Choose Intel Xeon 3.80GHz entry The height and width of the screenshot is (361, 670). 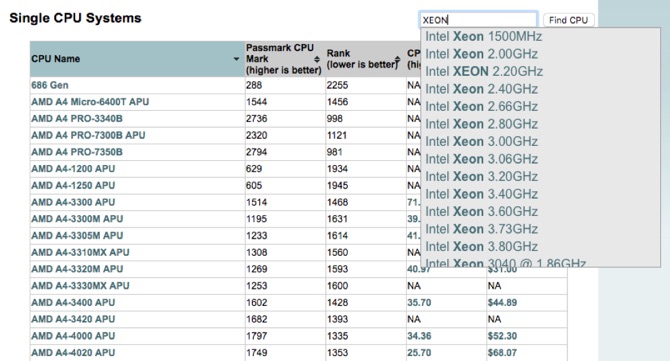540,247
